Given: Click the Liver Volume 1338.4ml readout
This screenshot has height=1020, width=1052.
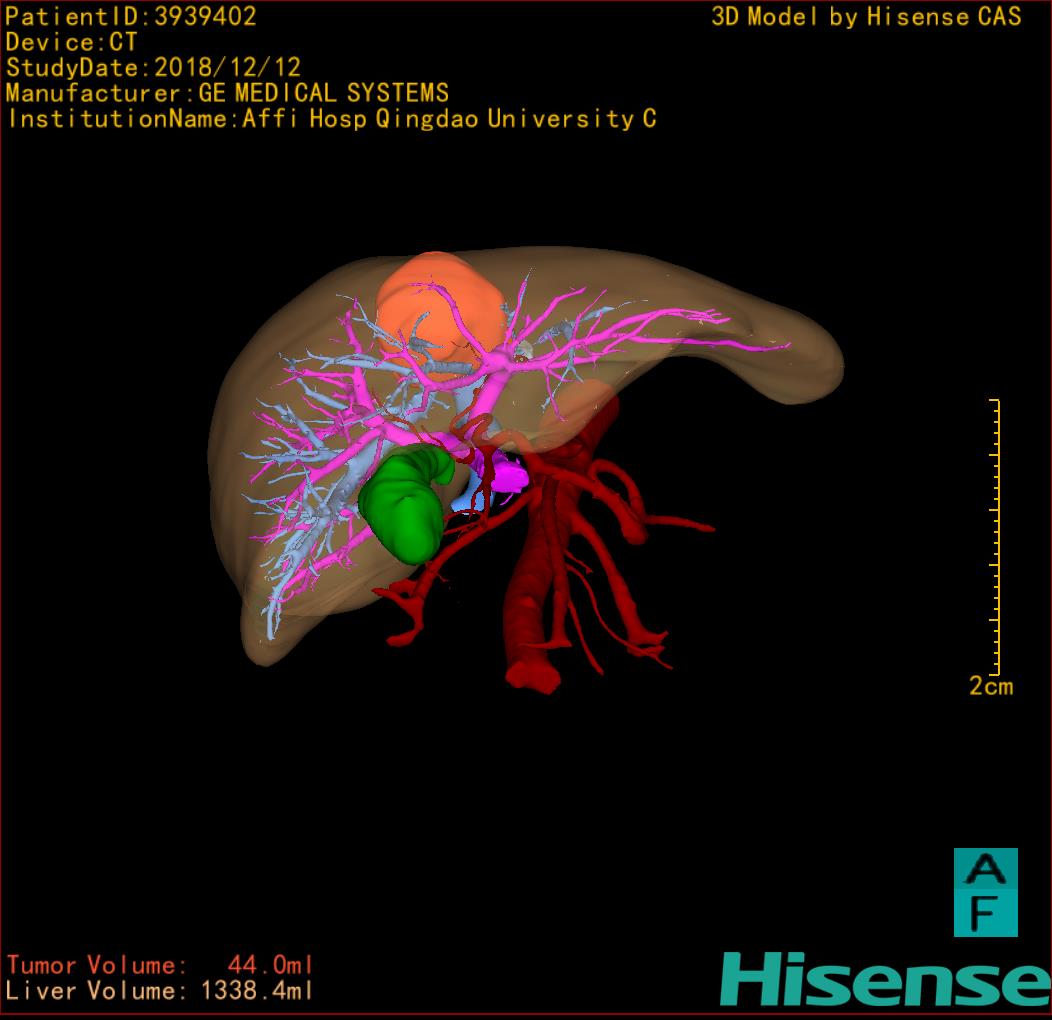Looking at the screenshot, I should tap(160, 991).
